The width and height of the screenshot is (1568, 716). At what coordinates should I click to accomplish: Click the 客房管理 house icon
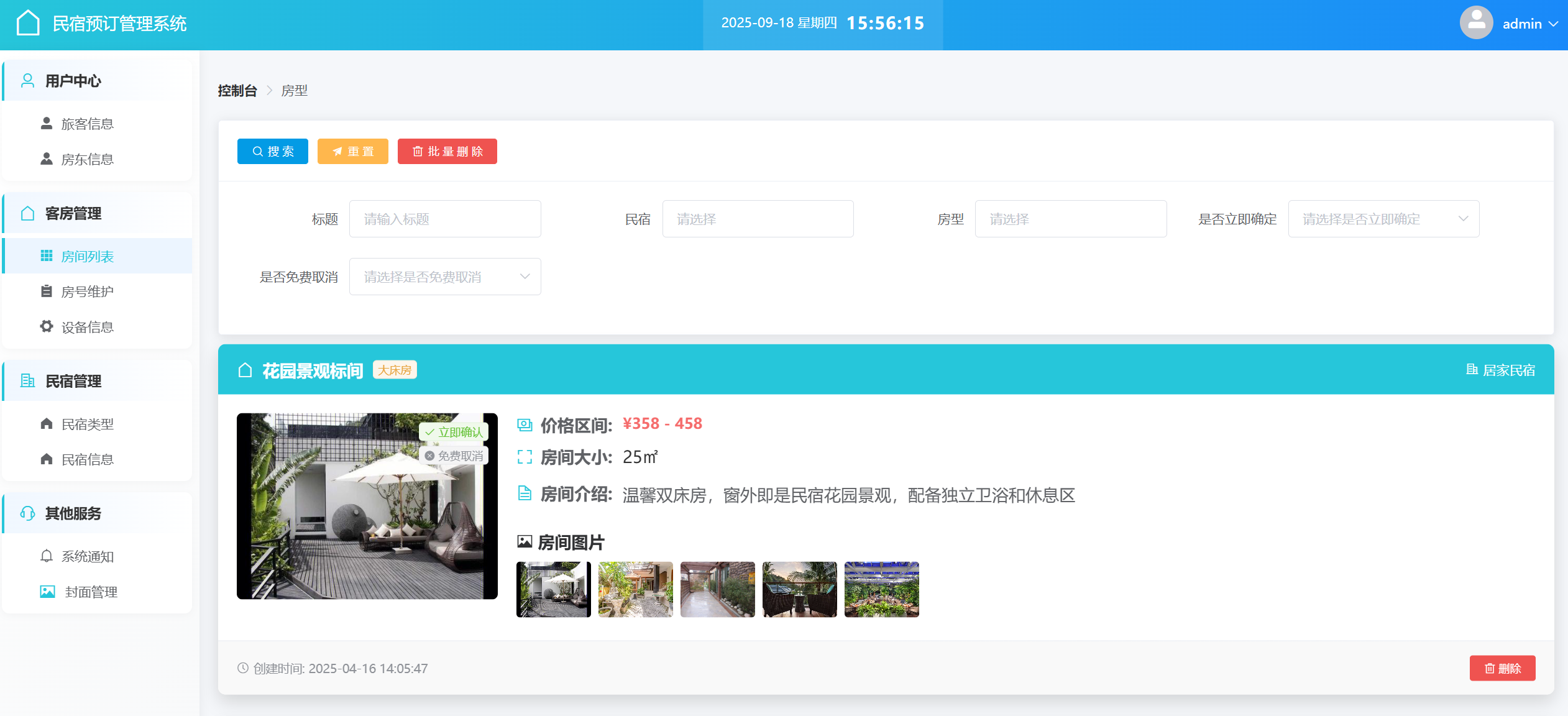point(27,213)
